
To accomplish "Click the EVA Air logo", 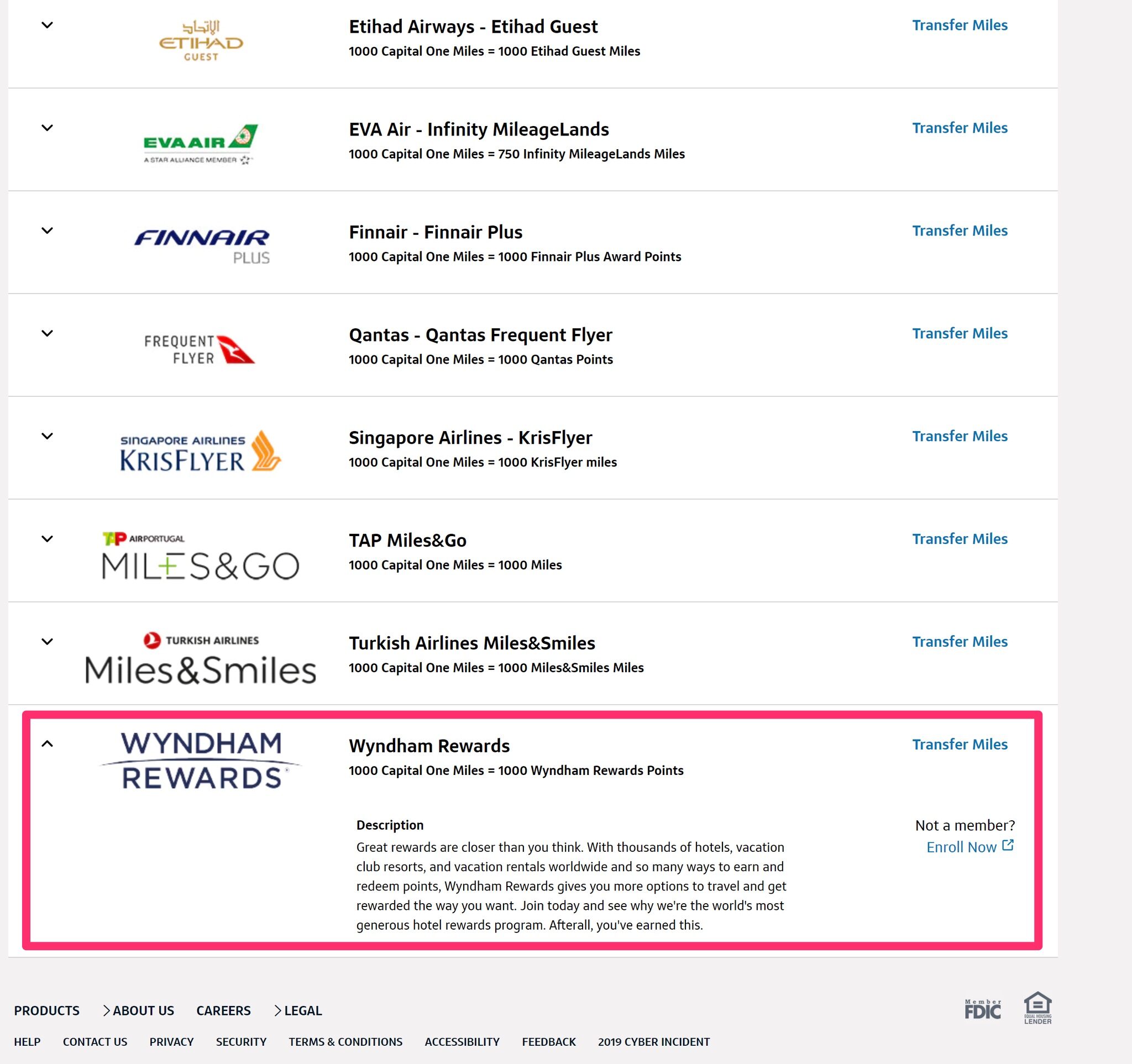I will coord(201,144).
